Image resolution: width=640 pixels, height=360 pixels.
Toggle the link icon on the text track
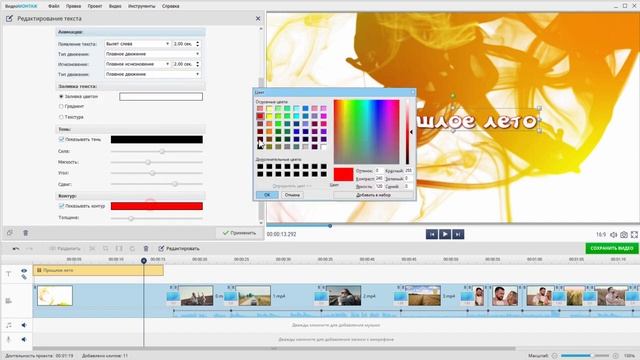click(x=24, y=277)
